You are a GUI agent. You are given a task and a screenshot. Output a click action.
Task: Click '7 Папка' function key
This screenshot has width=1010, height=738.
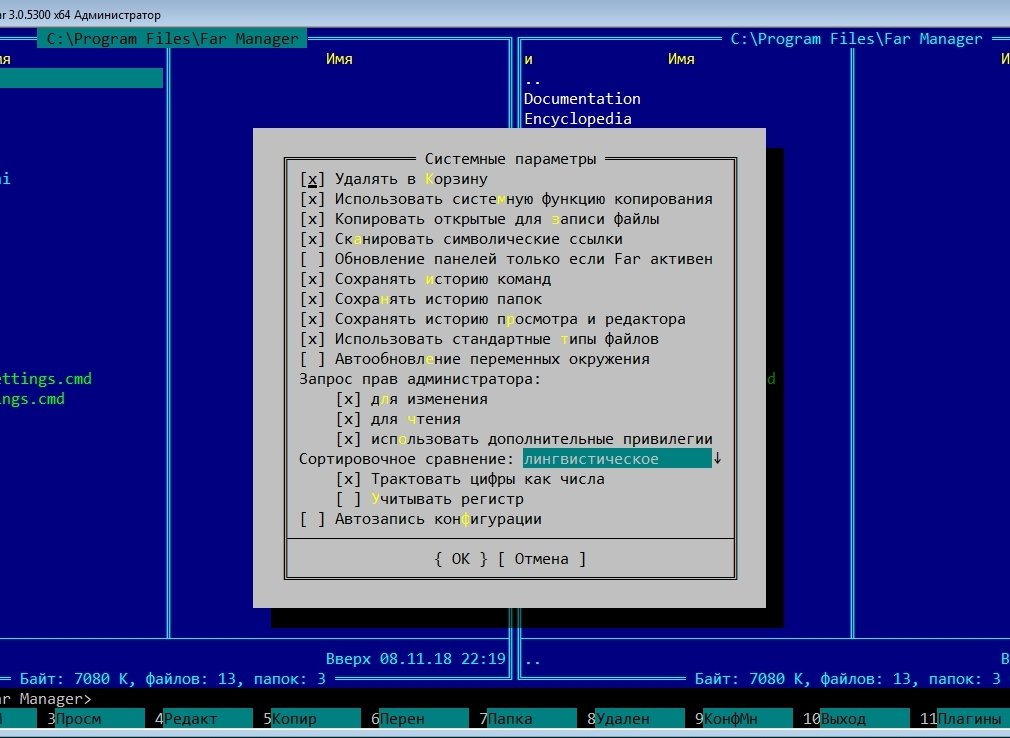528,718
